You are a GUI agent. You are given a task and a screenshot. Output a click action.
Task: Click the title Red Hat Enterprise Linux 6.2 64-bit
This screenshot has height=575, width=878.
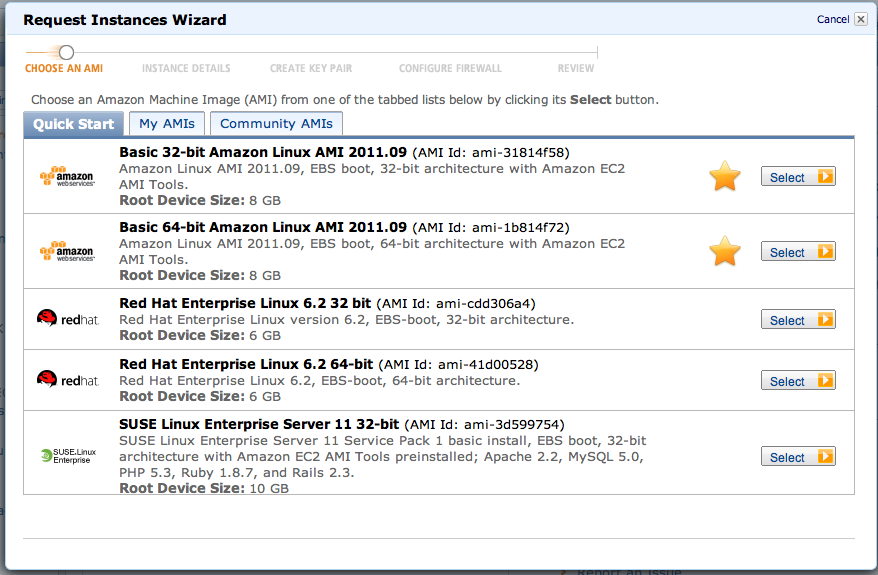[246, 364]
